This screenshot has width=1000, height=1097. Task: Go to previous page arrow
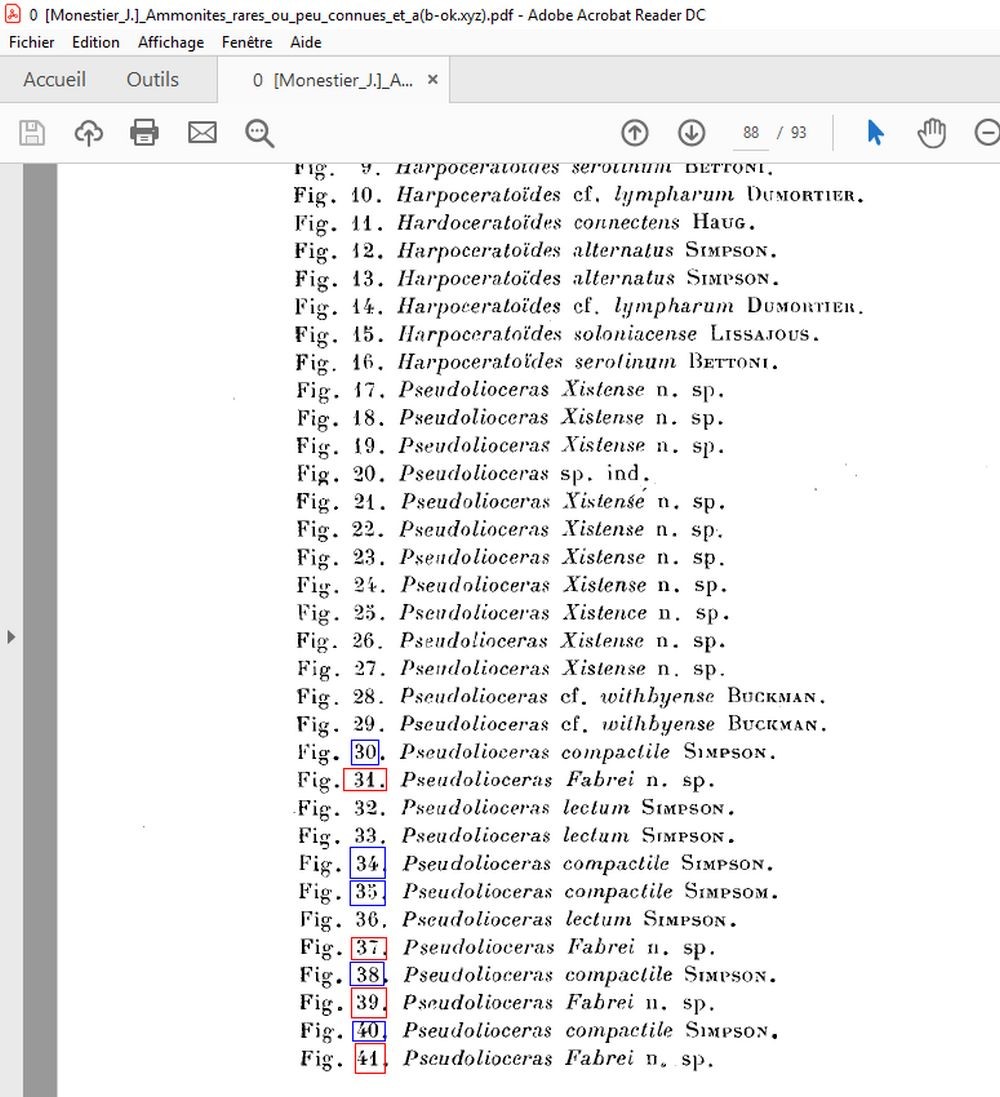pyautogui.click(x=635, y=133)
